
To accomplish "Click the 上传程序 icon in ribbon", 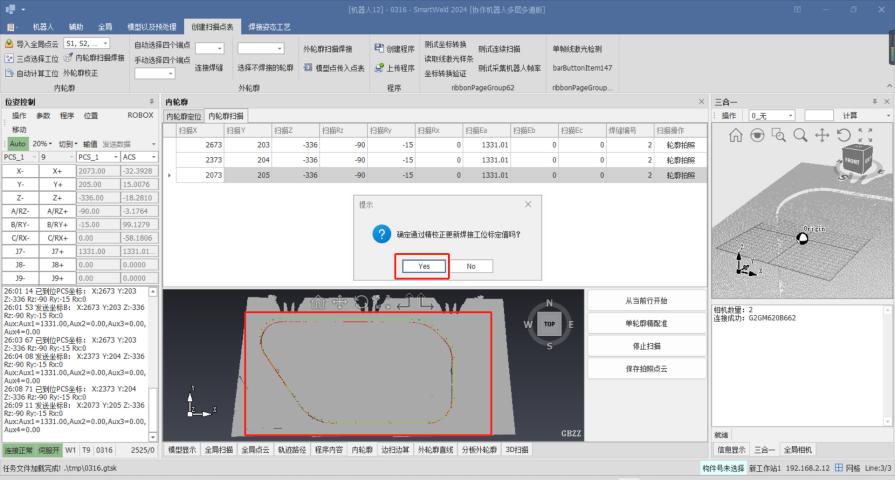I will click(x=379, y=69).
